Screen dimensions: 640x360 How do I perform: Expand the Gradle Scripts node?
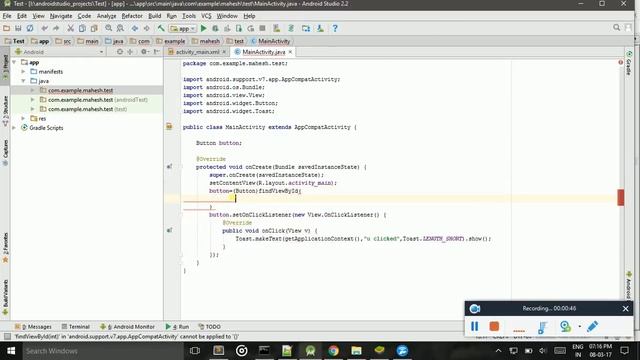tap(15, 128)
